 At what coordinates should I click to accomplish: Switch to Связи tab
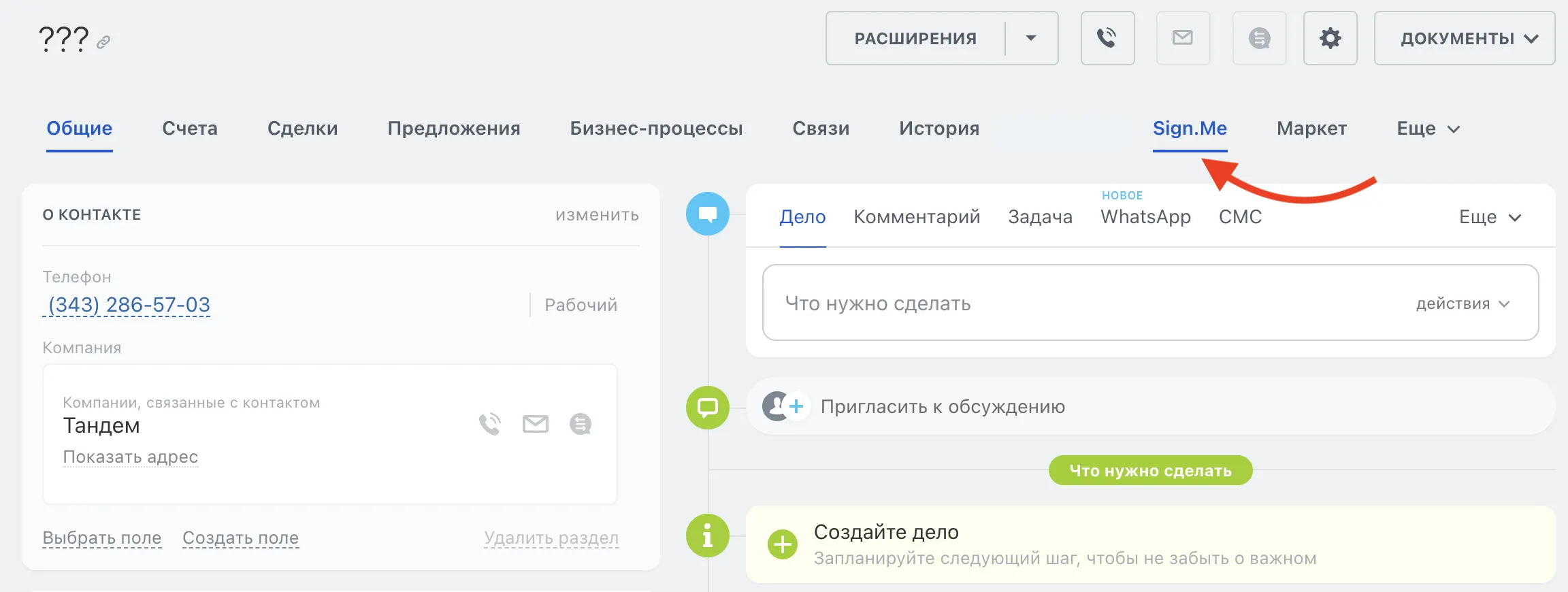point(821,129)
